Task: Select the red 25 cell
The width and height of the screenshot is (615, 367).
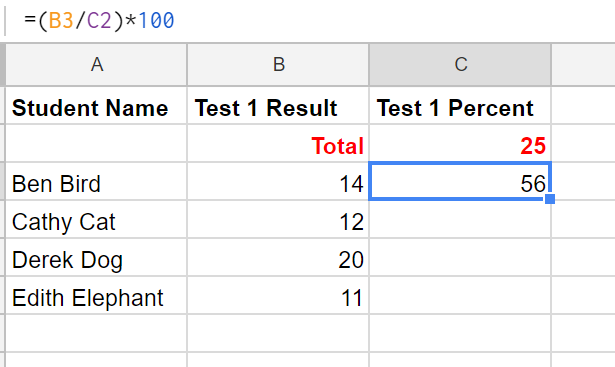Action: pos(460,144)
